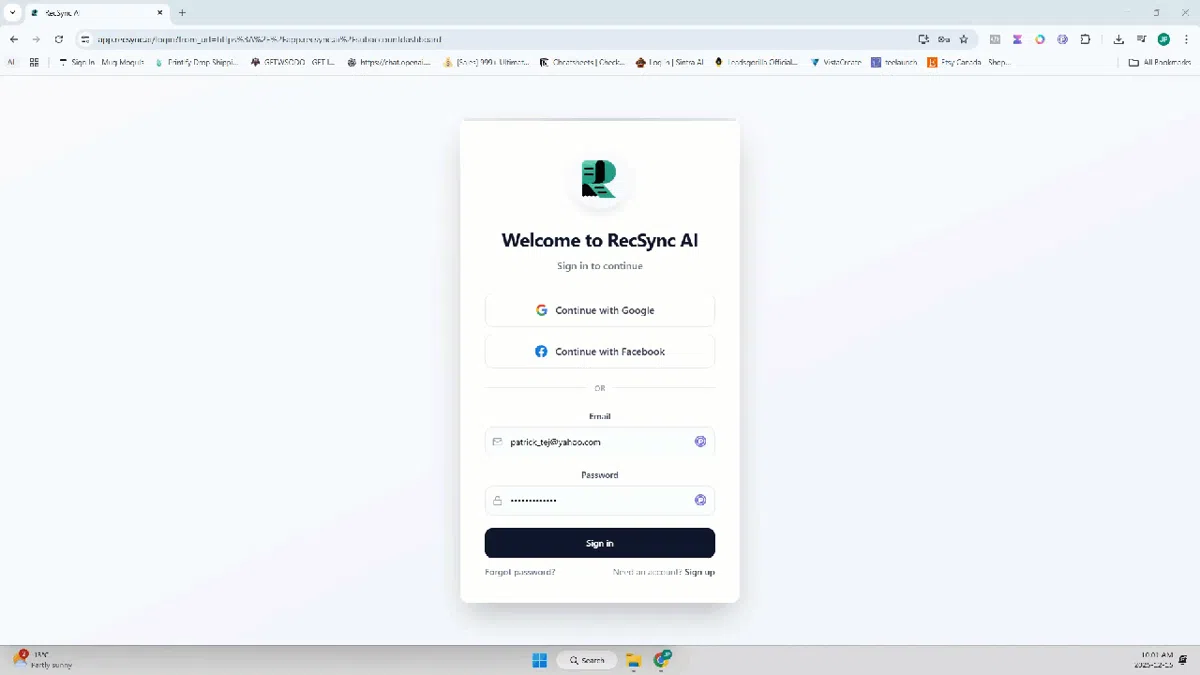The image size is (1200, 675).
Task: Install app icon in address bar
Action: point(923,39)
